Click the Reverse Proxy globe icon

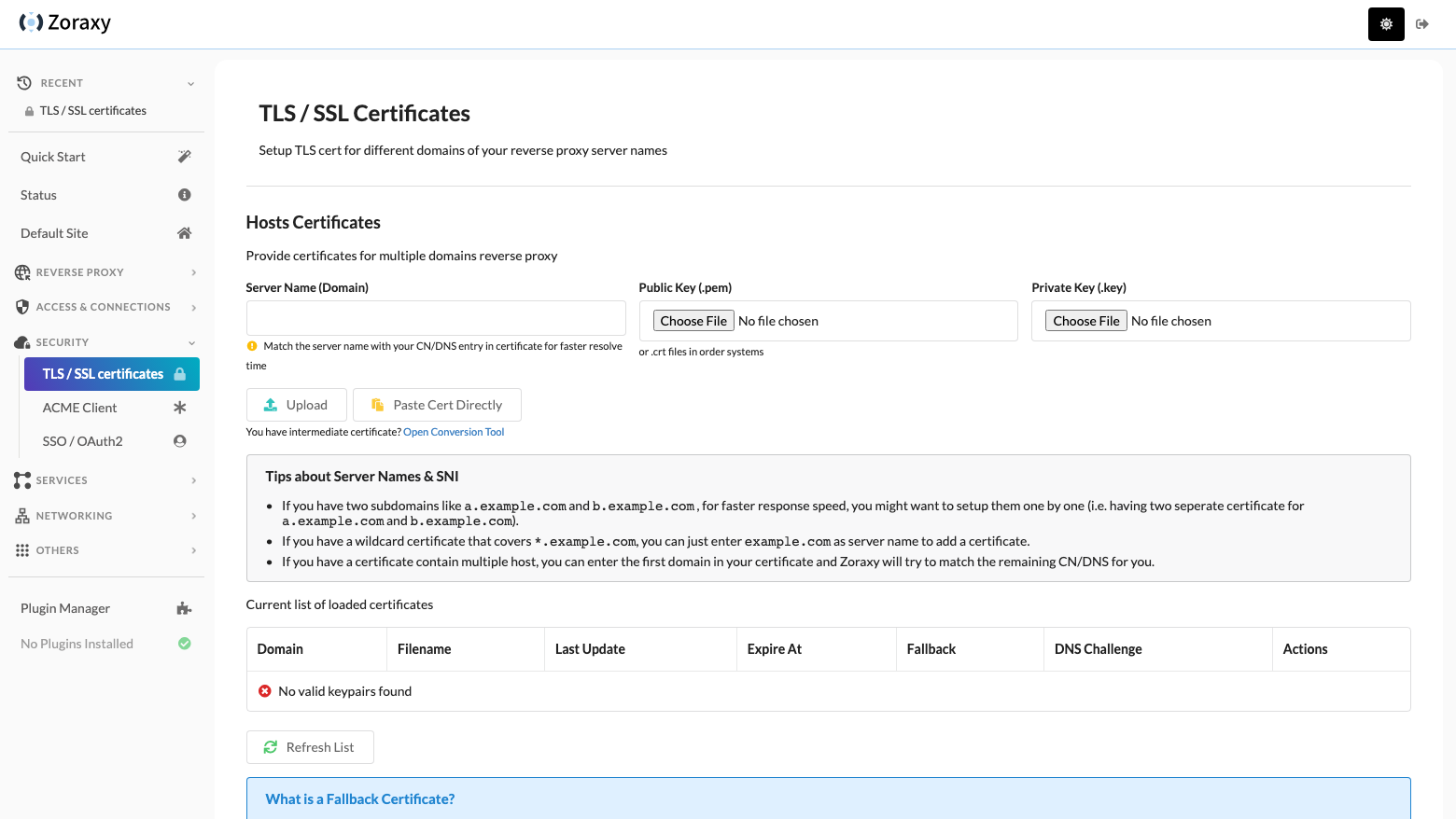click(x=22, y=272)
